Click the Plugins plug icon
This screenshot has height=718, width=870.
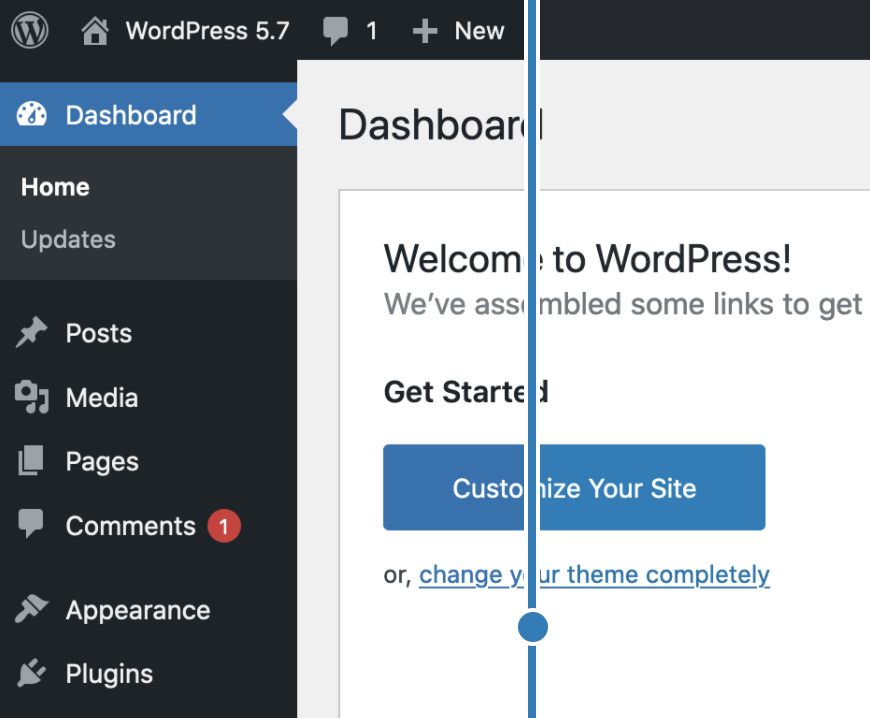[32, 673]
